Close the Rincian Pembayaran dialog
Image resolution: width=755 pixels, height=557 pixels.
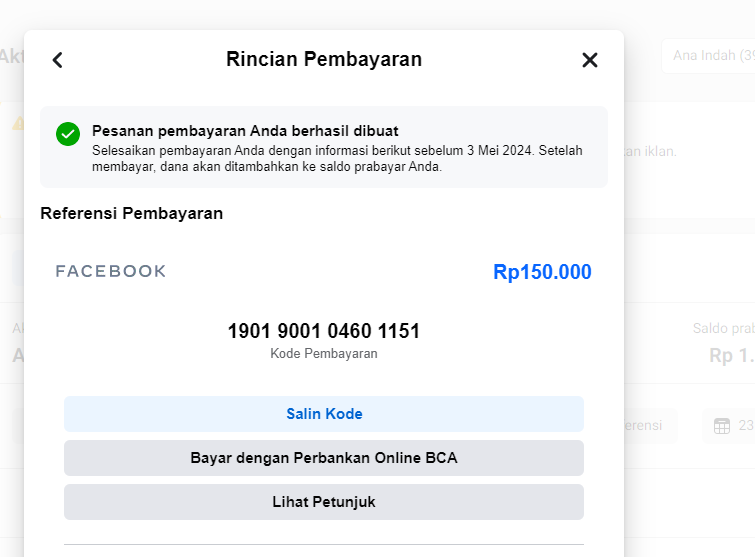(x=590, y=60)
